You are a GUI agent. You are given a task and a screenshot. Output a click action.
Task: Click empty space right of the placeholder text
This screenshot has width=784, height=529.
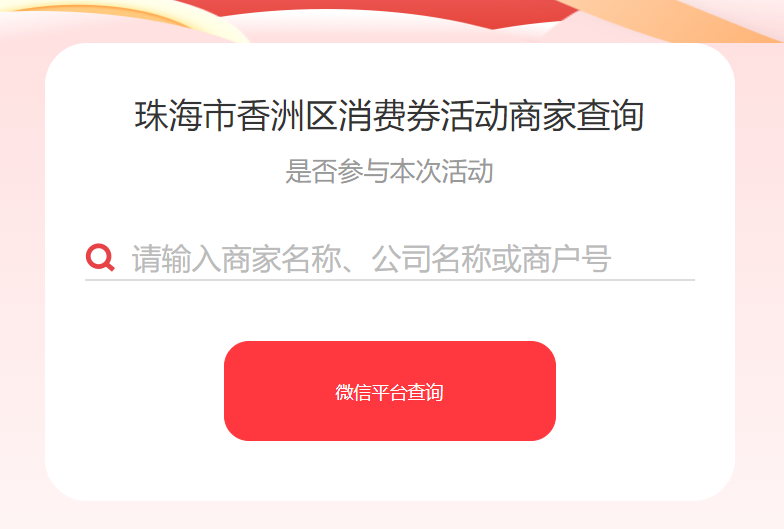pyautogui.click(x=652, y=259)
